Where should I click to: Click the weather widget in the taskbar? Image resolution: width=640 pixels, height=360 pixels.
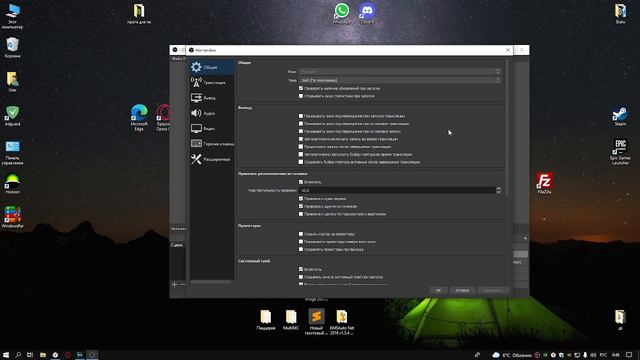512,355
